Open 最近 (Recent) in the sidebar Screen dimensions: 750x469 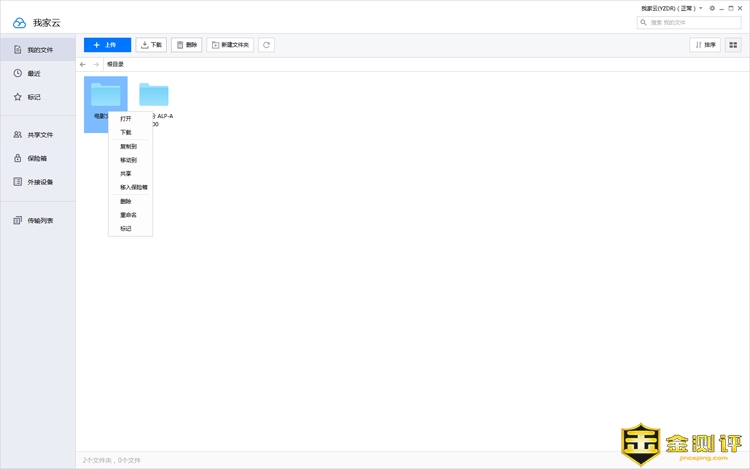(34, 73)
